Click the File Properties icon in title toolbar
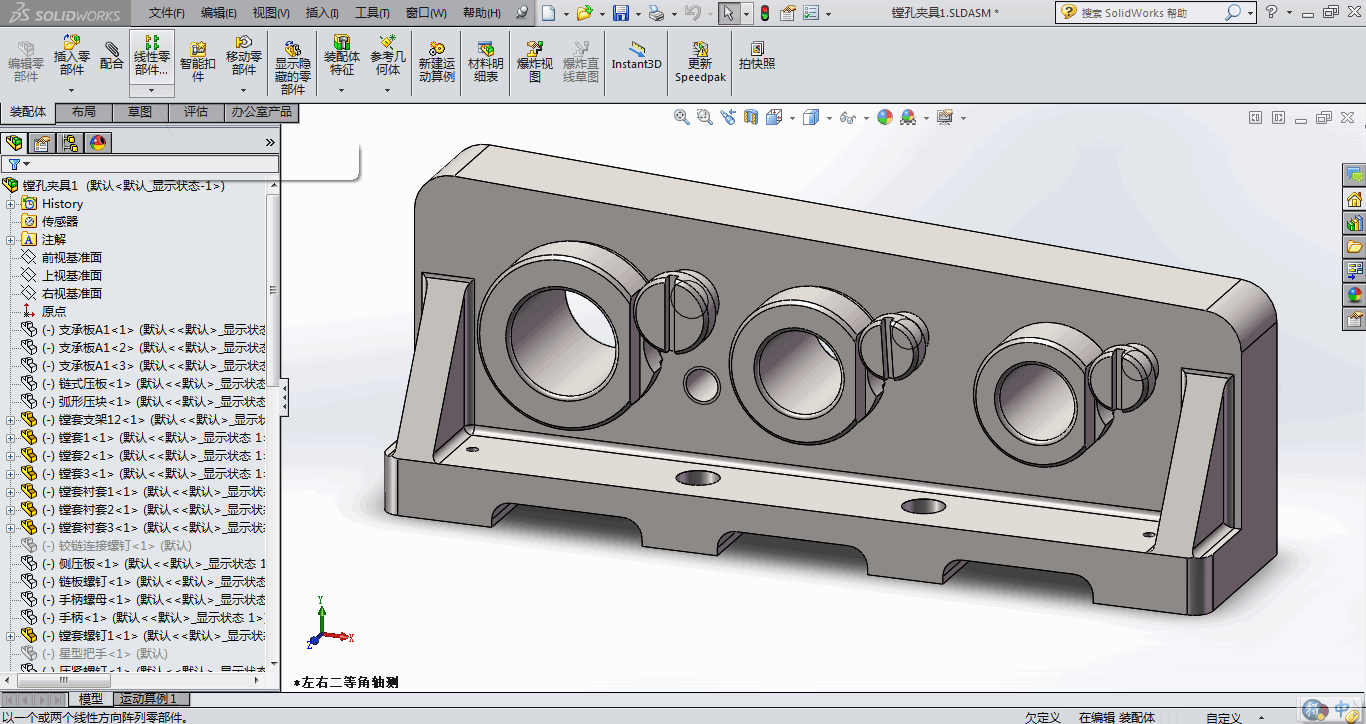This screenshot has width=1366, height=724. [x=788, y=13]
